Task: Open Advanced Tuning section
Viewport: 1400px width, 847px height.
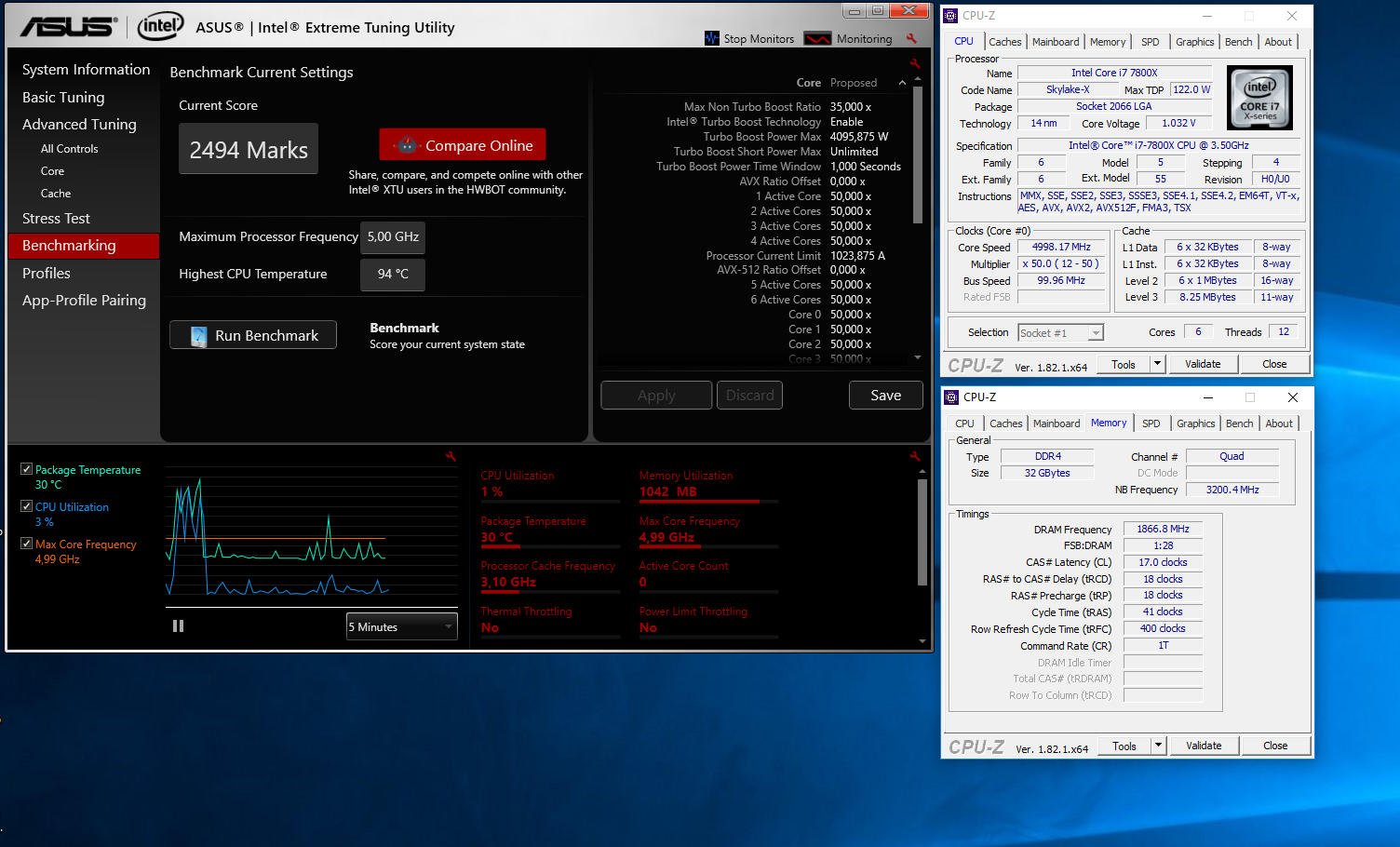Action: pyautogui.click(x=79, y=125)
